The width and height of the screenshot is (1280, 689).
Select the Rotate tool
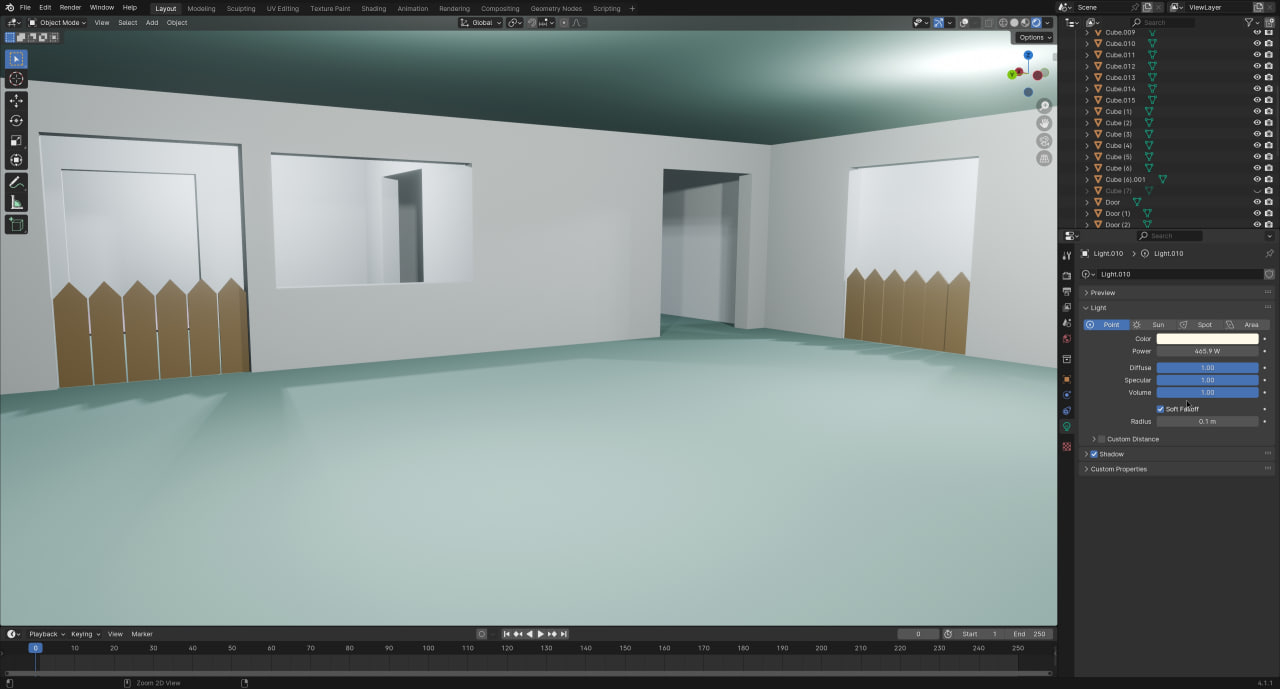pyautogui.click(x=16, y=121)
